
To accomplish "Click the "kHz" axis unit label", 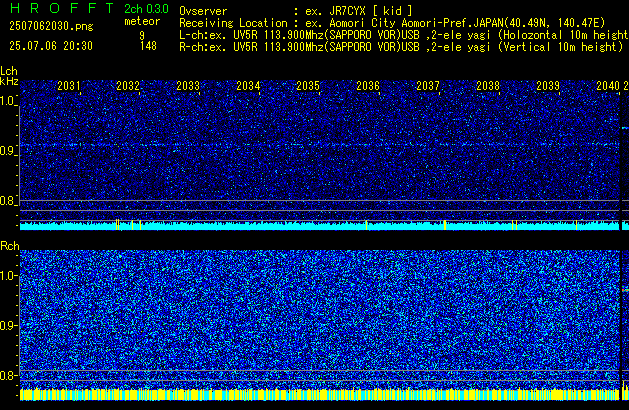I will [x=9, y=81].
